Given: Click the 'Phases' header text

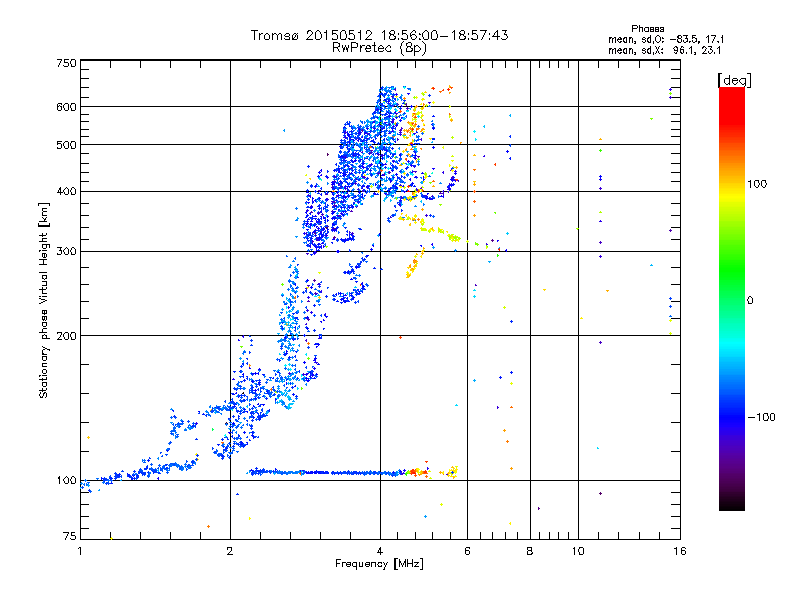Looking at the screenshot, I should [x=647, y=29].
